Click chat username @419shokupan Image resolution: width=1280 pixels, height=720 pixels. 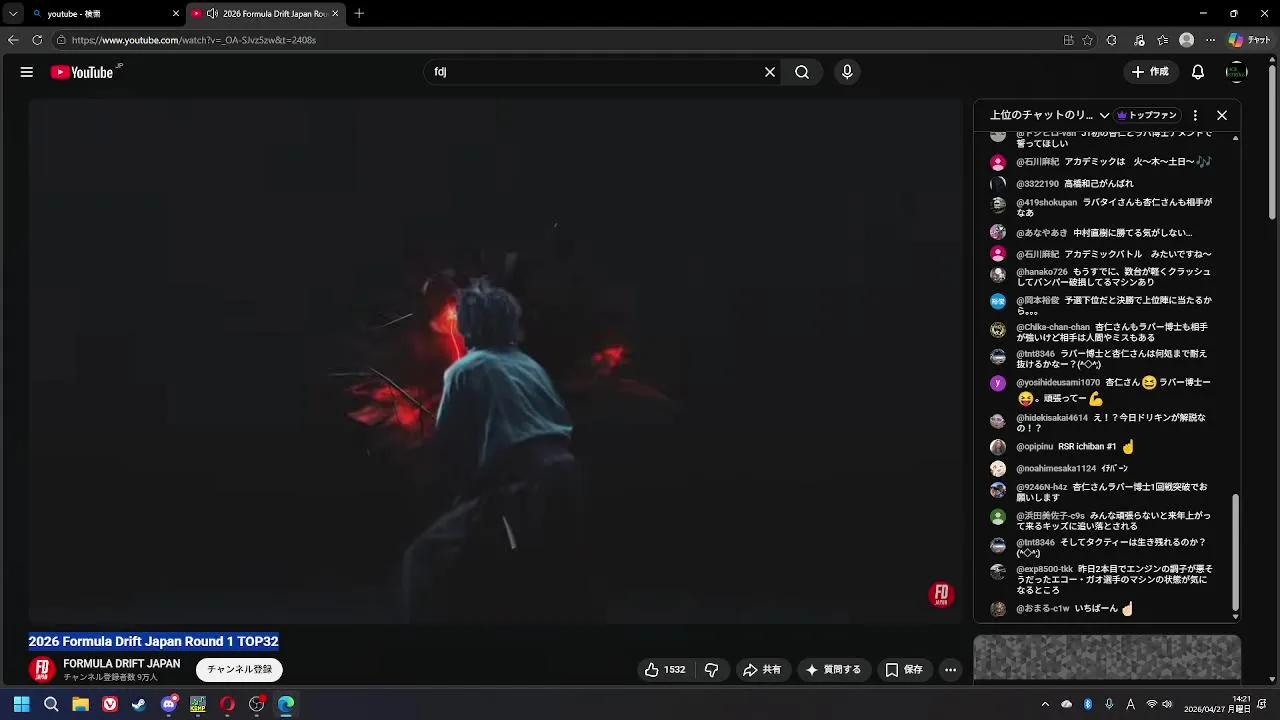[x=1047, y=203]
